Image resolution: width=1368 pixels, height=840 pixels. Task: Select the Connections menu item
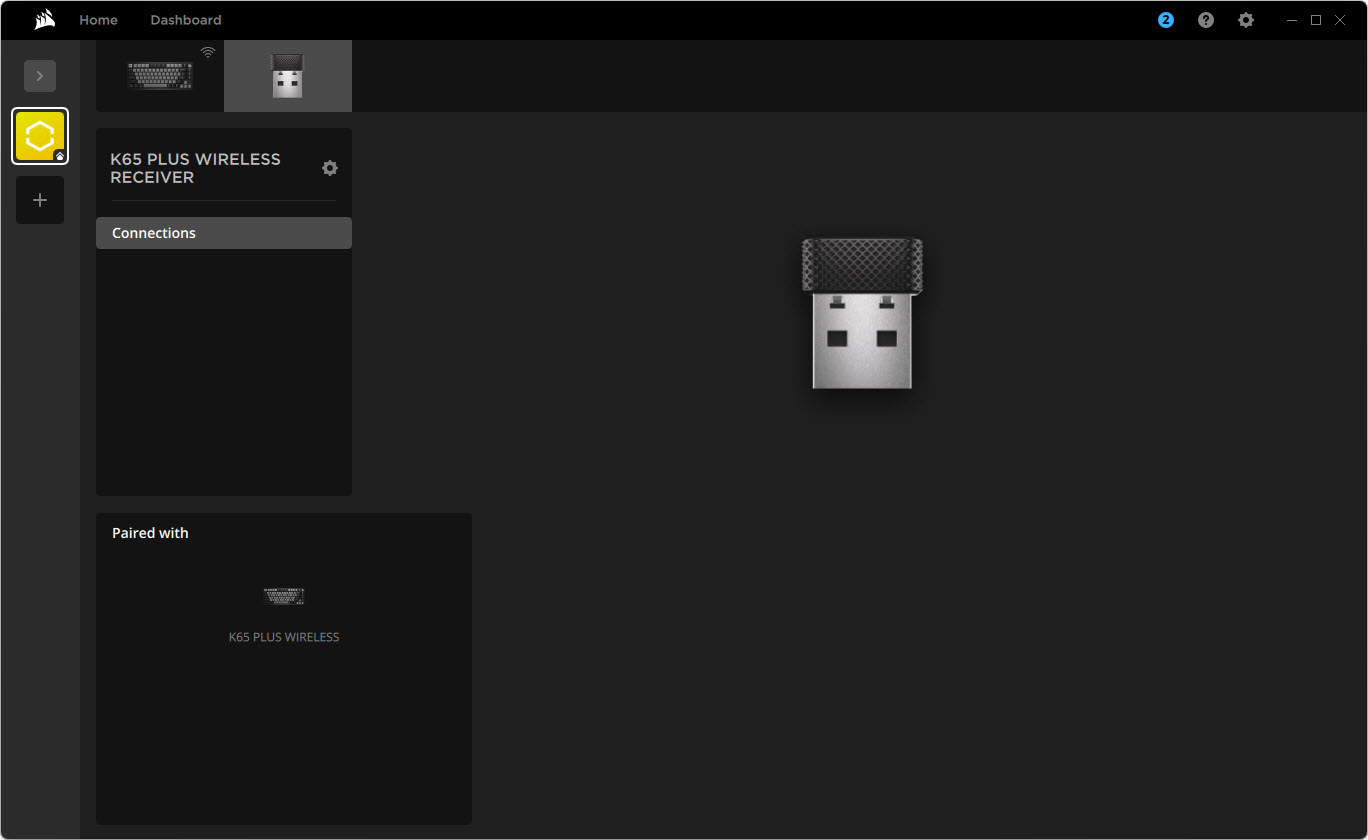coord(224,233)
